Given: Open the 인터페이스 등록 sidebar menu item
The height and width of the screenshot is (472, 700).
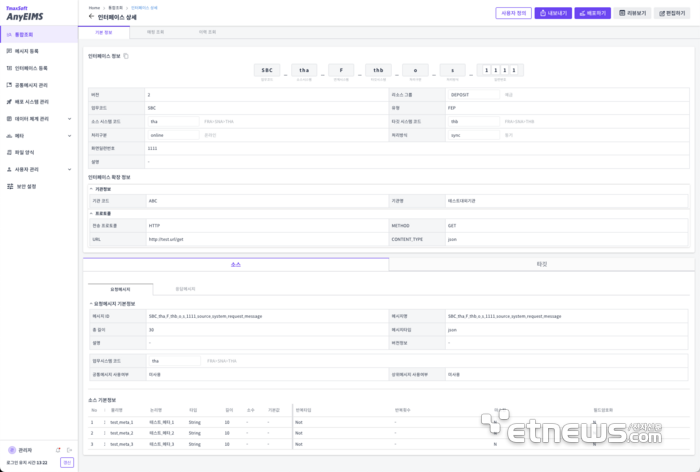Looking at the screenshot, I should click(x=39, y=68).
